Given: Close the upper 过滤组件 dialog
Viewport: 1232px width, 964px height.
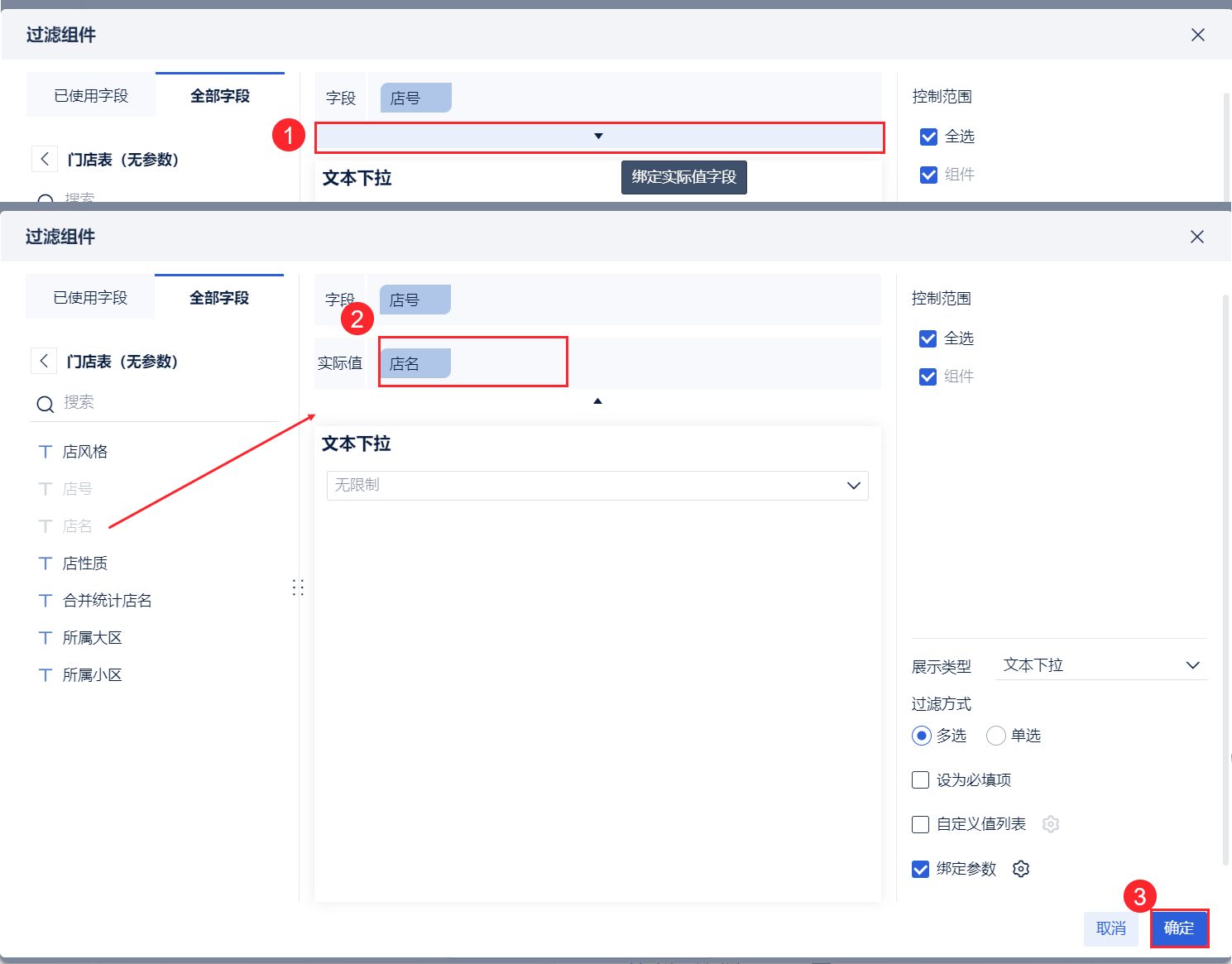Looking at the screenshot, I should (x=1197, y=35).
